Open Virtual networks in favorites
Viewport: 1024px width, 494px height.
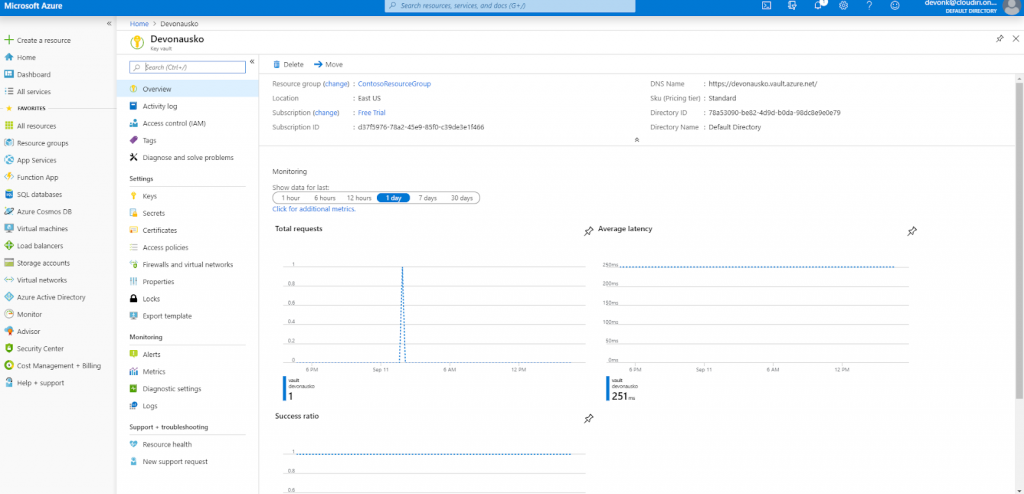tap(36, 280)
